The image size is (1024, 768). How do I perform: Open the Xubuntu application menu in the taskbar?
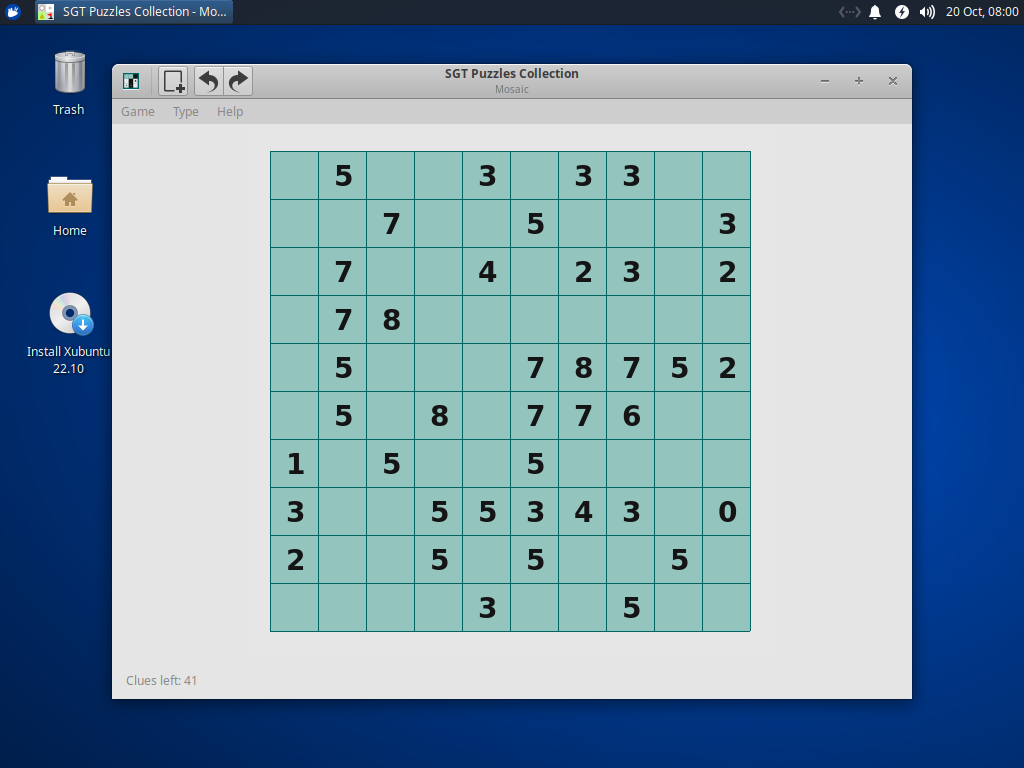pos(12,12)
